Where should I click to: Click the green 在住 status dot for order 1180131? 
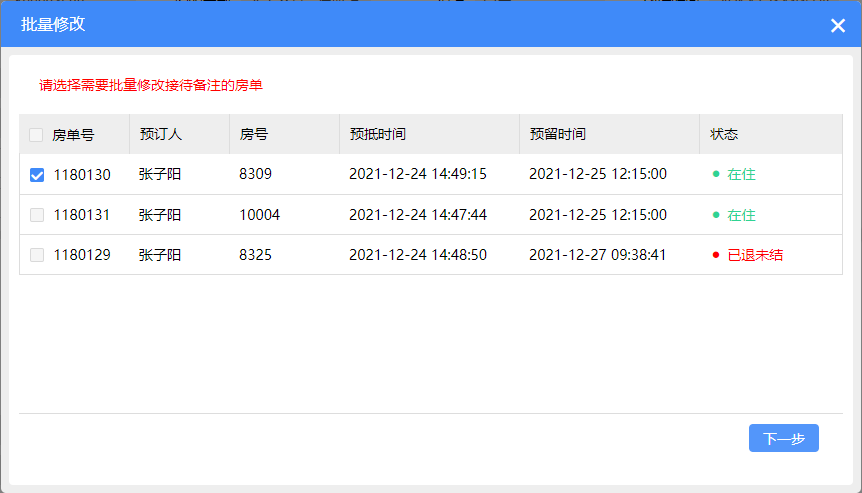[716, 214]
